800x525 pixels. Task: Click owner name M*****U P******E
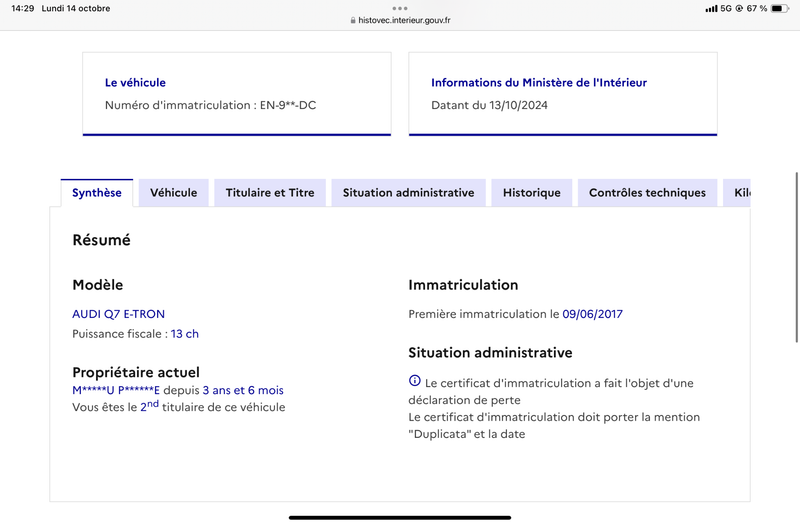click(x=116, y=390)
